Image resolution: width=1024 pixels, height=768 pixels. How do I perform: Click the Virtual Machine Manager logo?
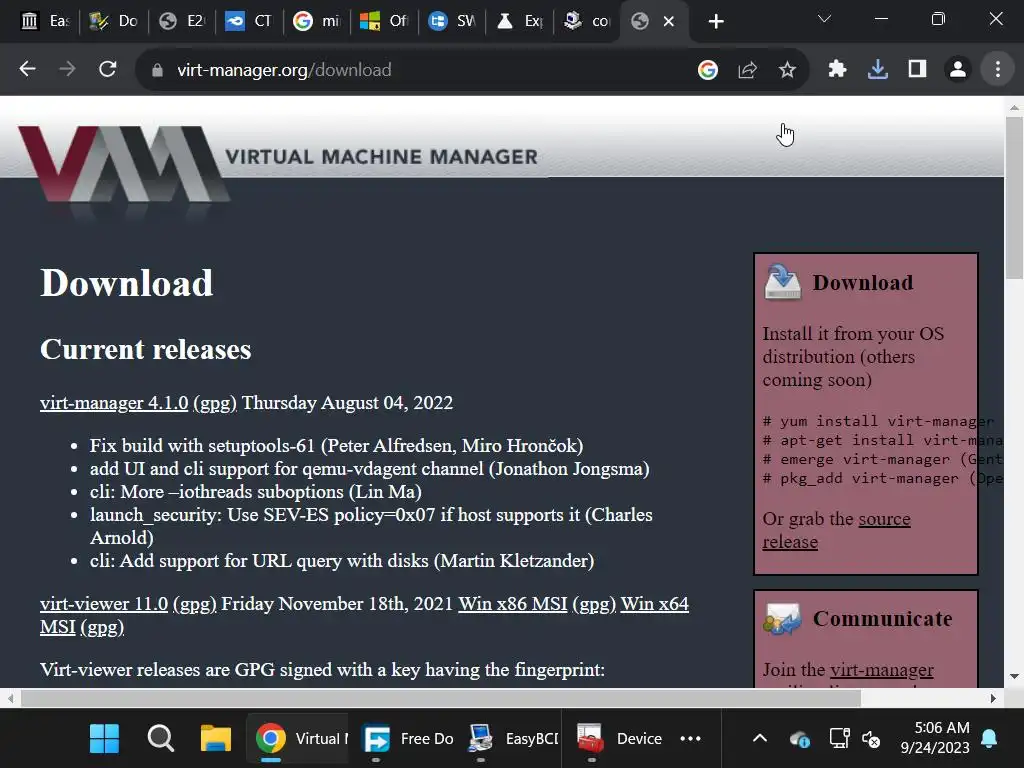pos(278,163)
